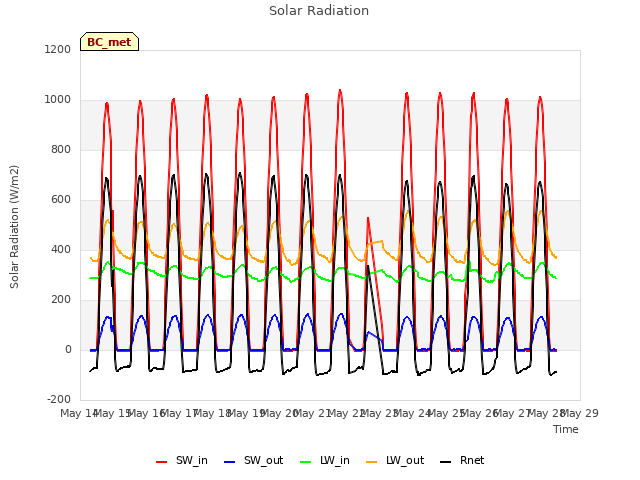
Task: Click the 200 y-axis tick label
Action: point(61,300)
